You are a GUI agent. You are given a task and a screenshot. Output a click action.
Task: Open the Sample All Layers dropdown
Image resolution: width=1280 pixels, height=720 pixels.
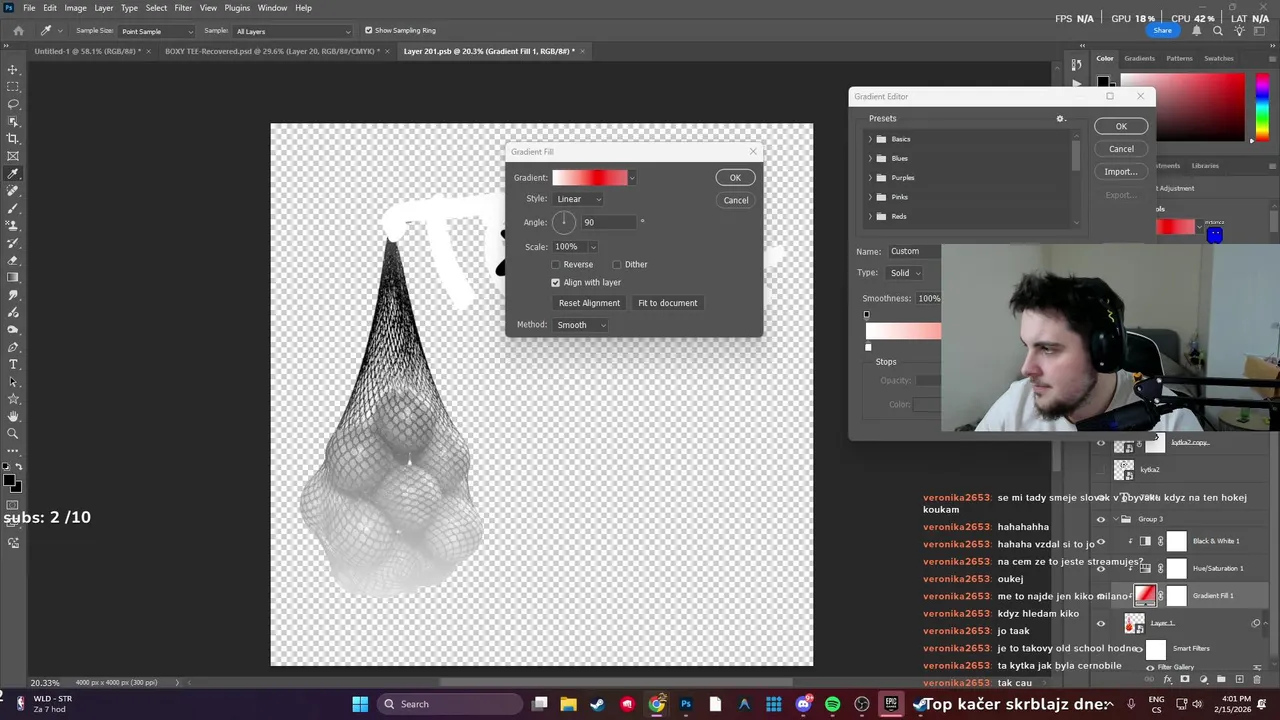(x=293, y=31)
